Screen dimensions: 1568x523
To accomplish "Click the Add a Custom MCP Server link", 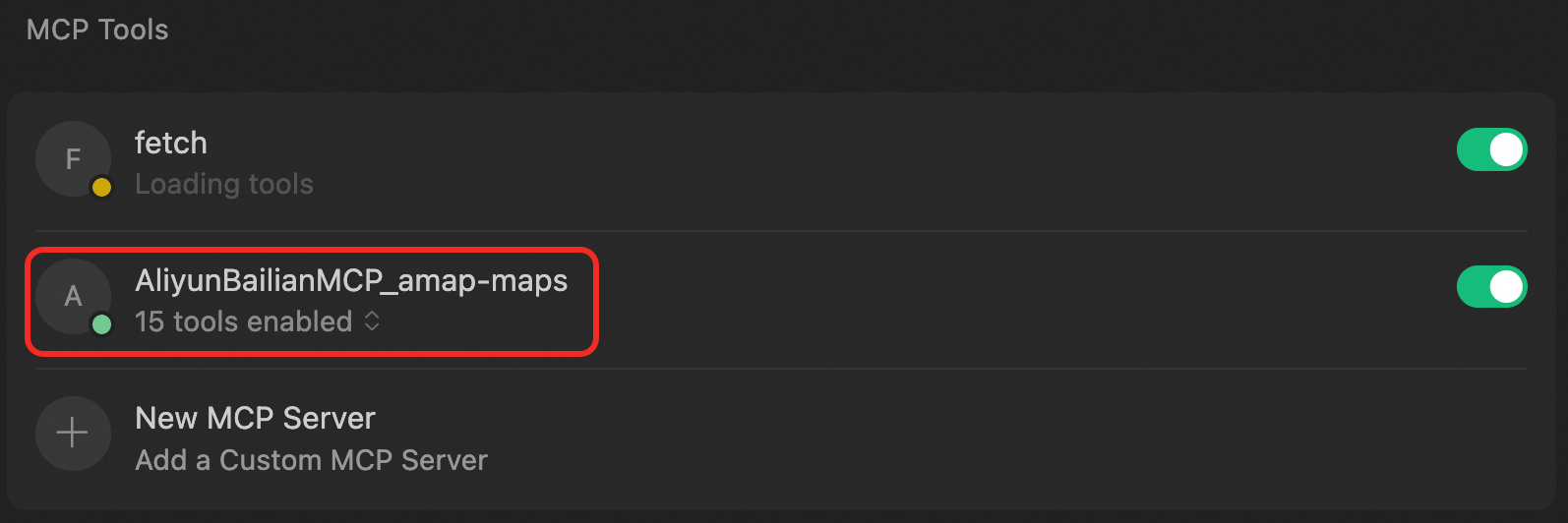I will tap(312, 460).
